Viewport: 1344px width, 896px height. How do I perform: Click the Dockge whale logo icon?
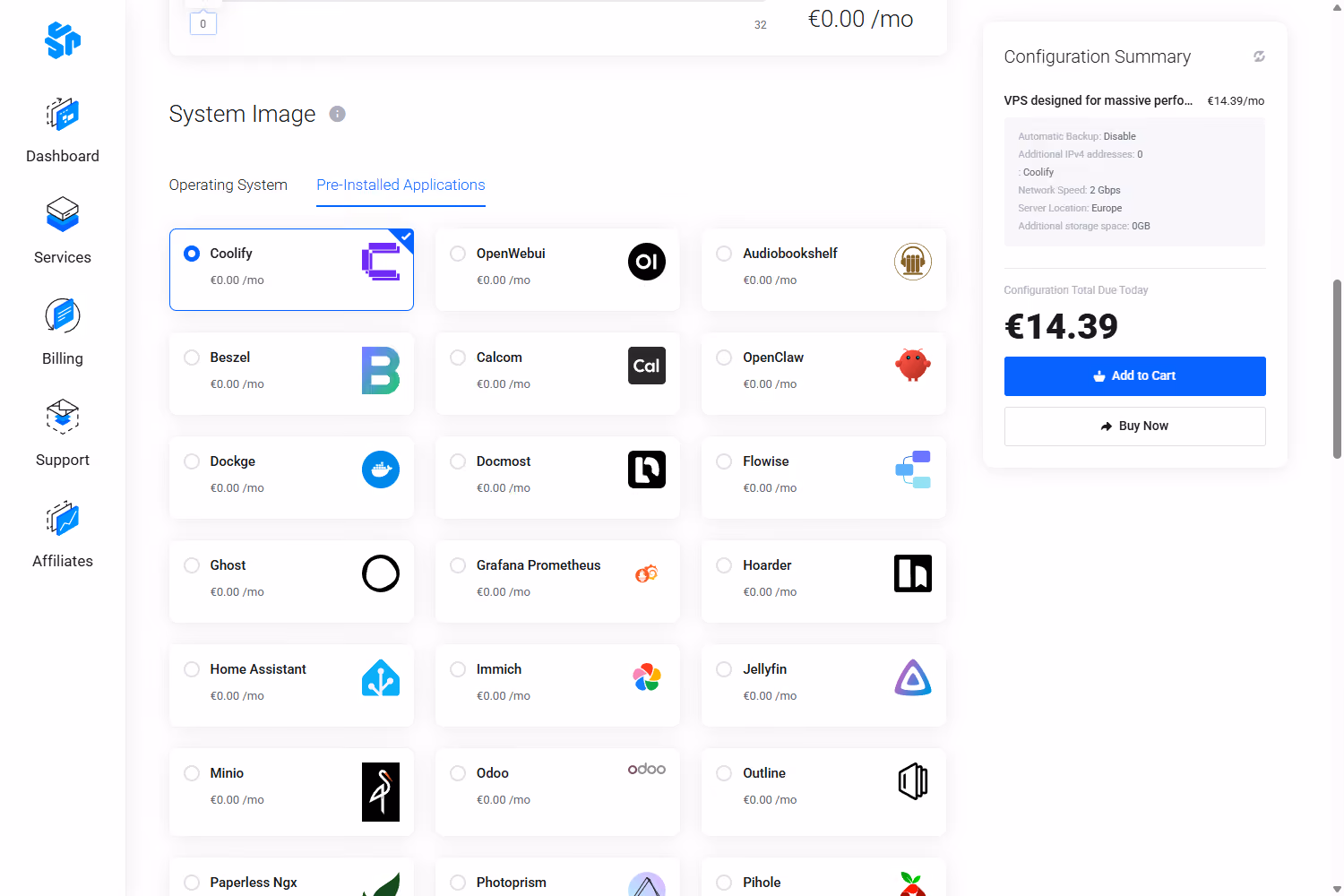tap(381, 470)
